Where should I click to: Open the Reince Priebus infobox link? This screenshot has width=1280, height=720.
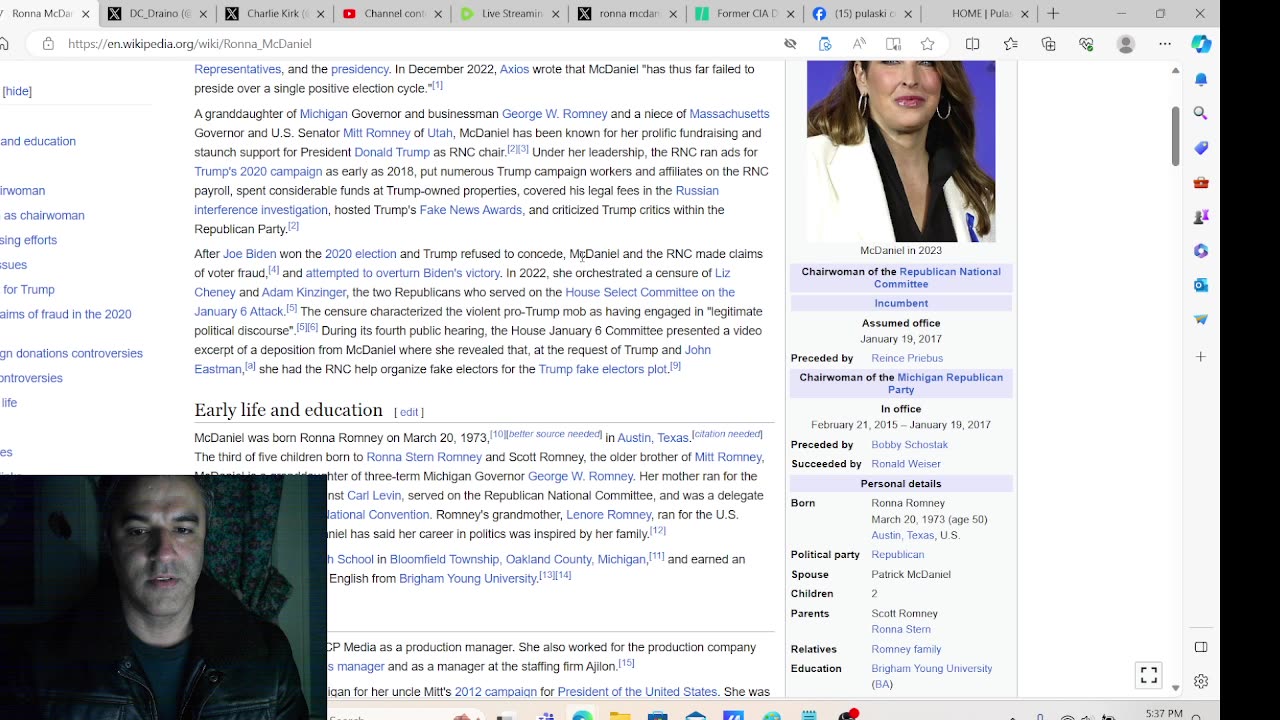pyautogui.click(x=907, y=358)
